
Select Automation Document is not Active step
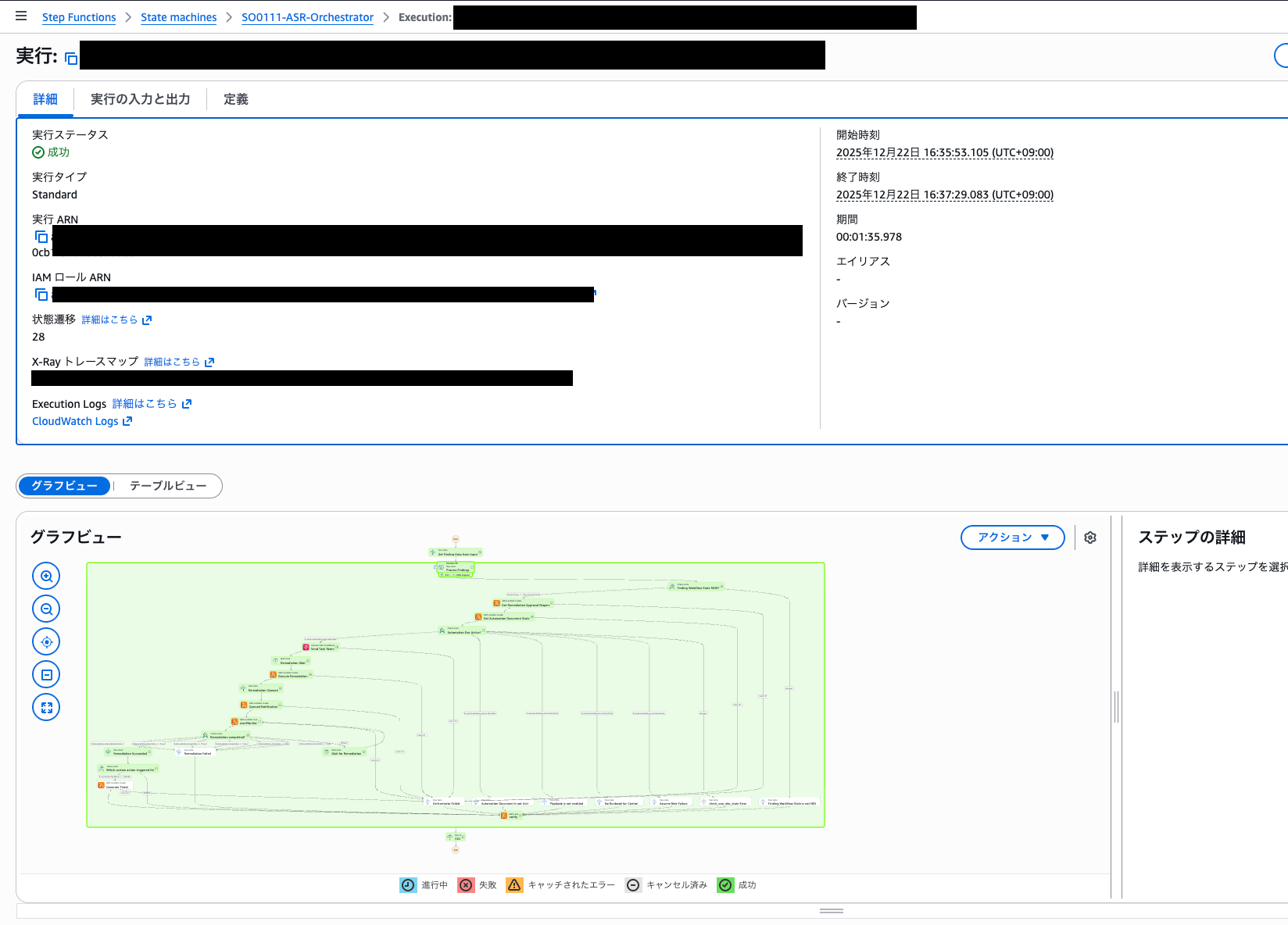(503, 802)
